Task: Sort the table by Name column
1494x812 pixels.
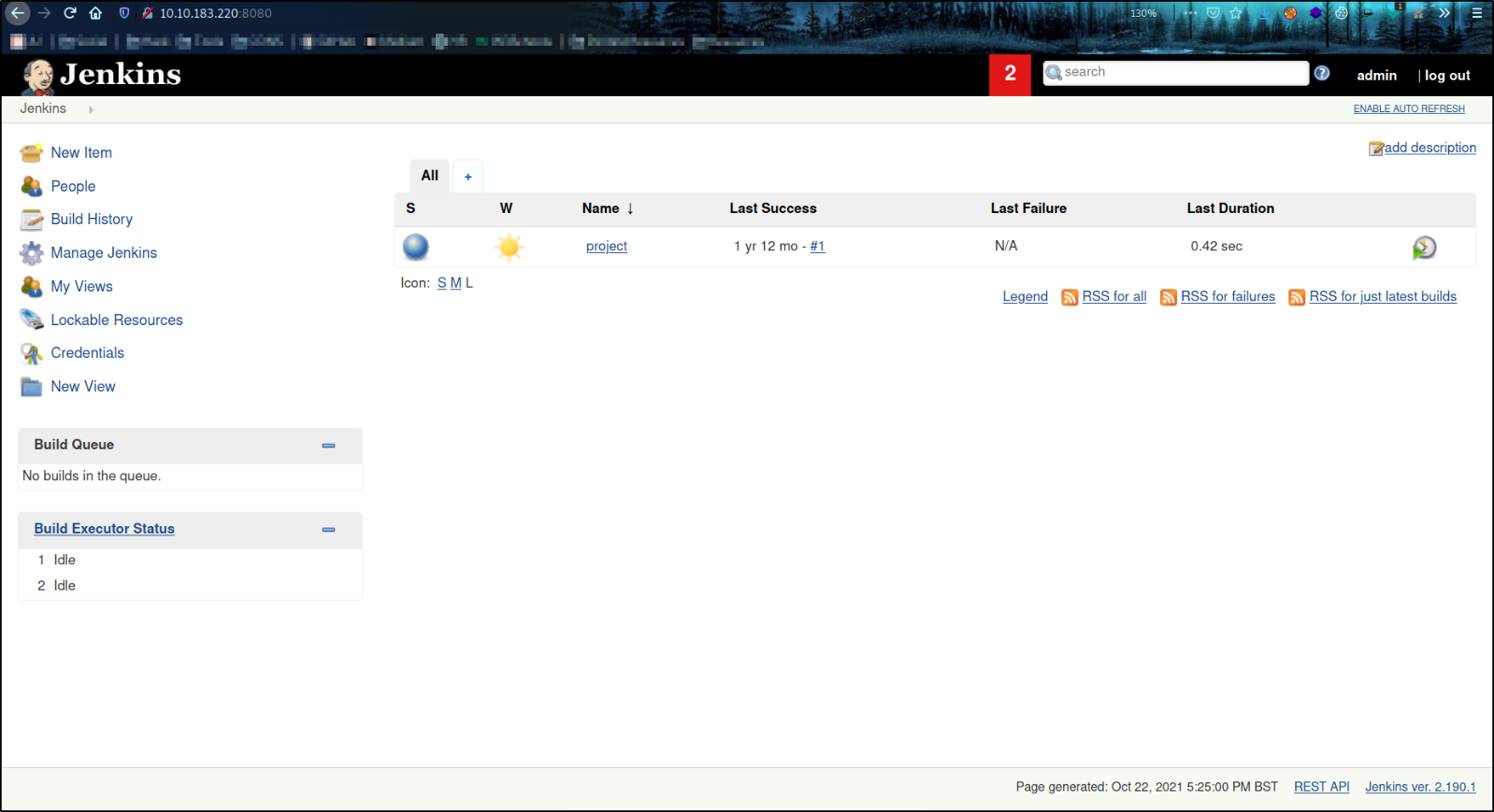Action: pos(608,208)
